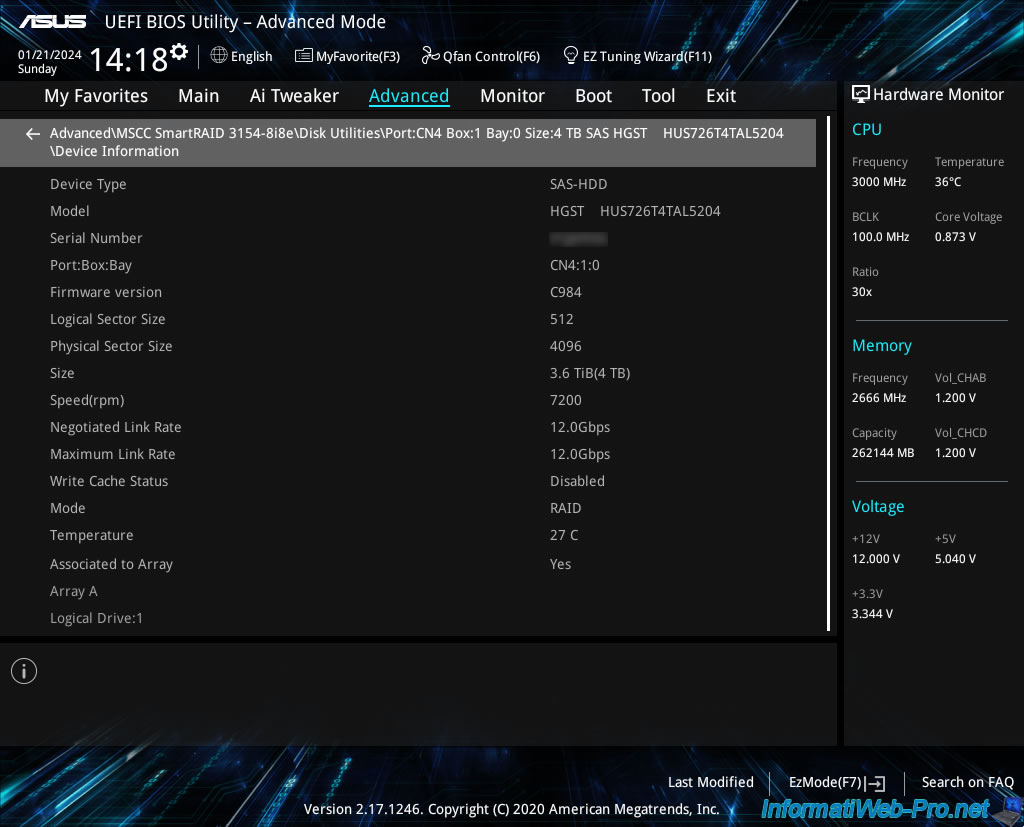Select the Serial Number label
This screenshot has height=827, width=1024.
(x=96, y=238)
